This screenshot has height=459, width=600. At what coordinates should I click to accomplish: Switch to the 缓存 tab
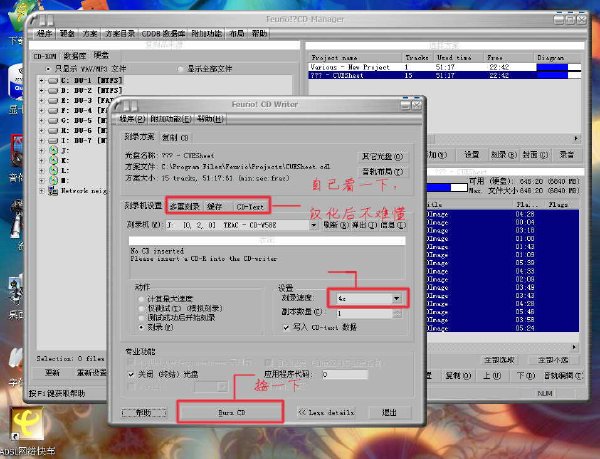click(x=214, y=207)
